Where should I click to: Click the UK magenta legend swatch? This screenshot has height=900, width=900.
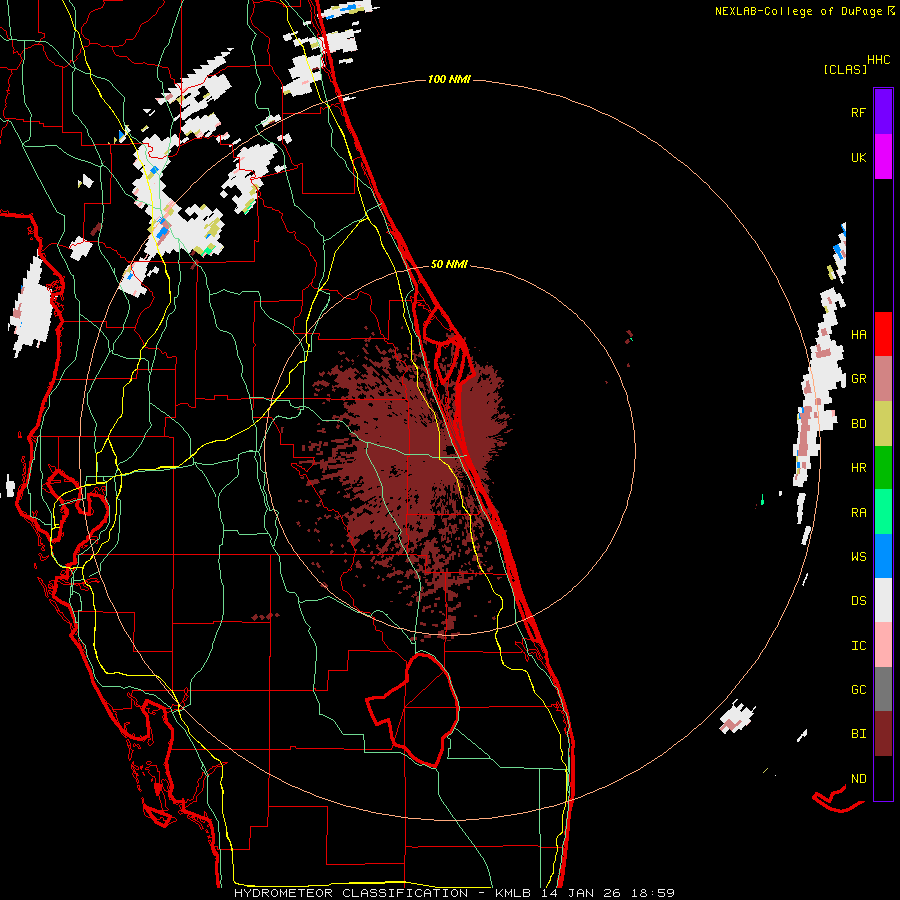(883, 157)
